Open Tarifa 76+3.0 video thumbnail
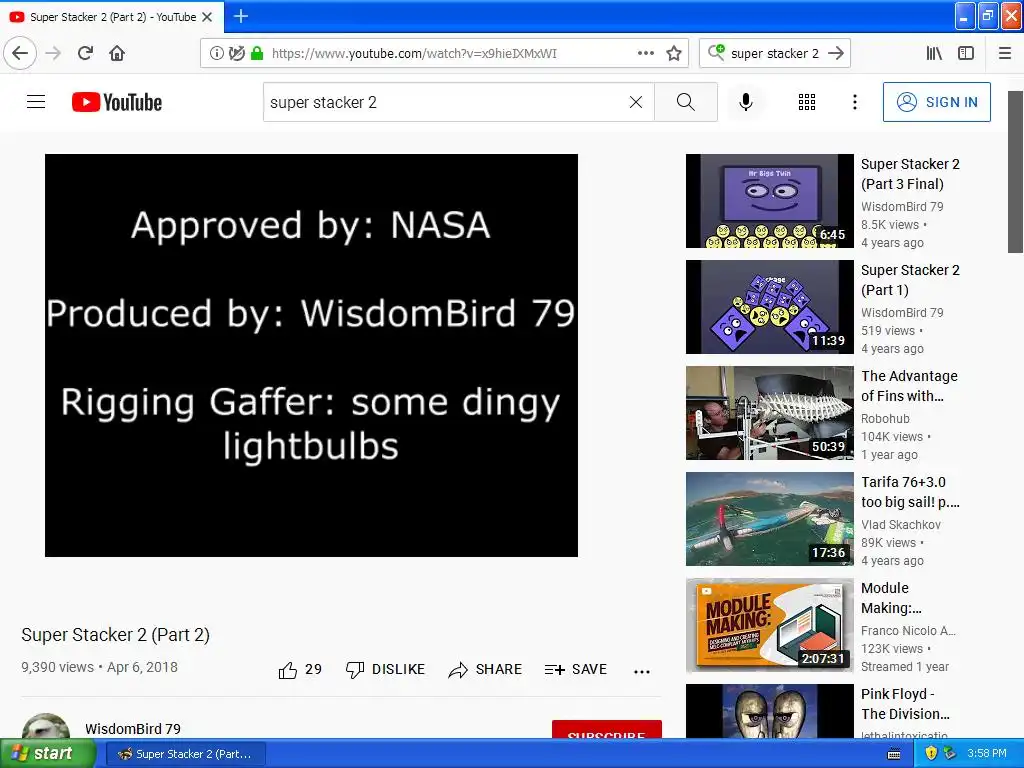This screenshot has height=768, width=1024. click(769, 519)
